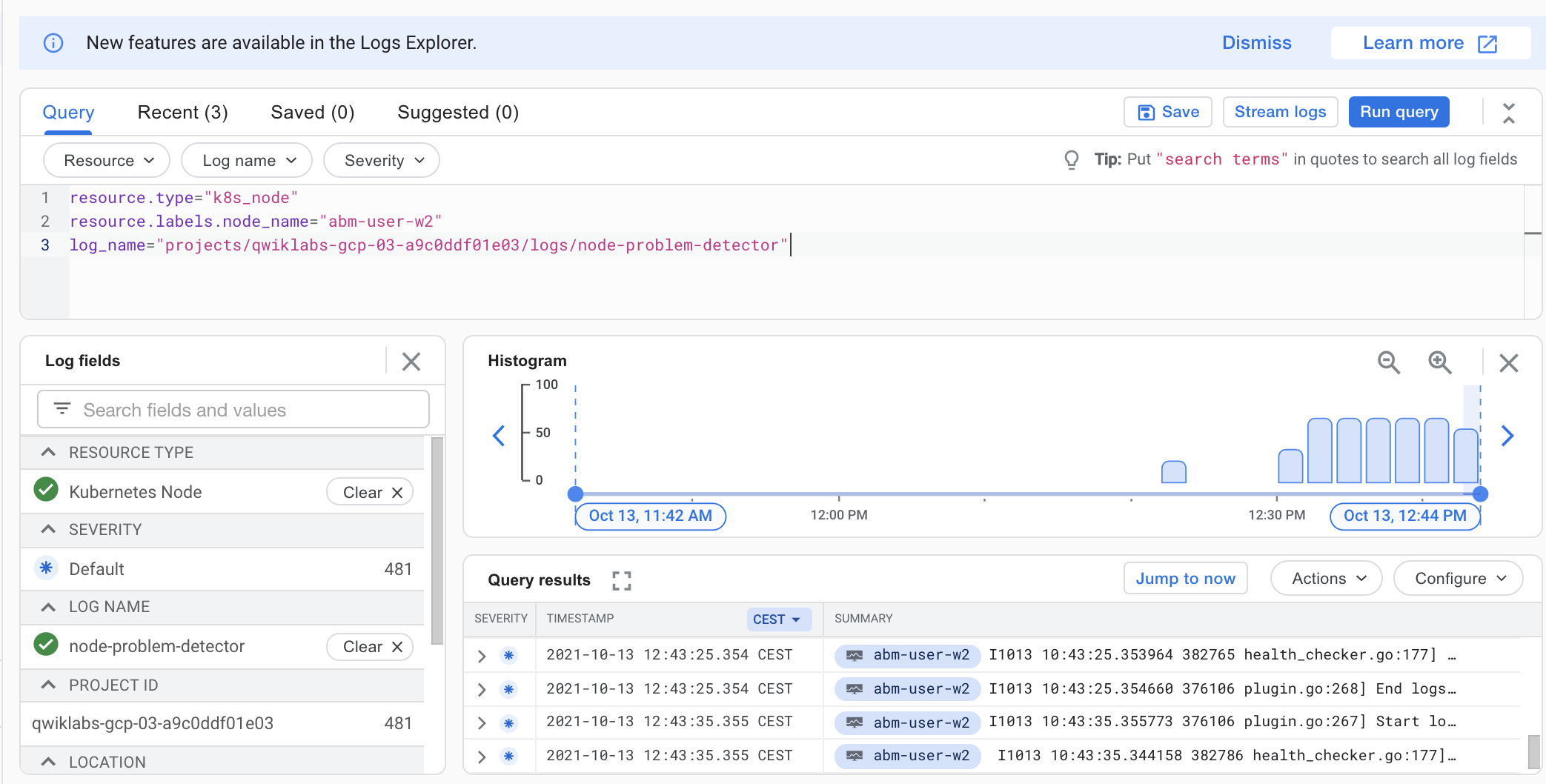Screen dimensions: 1546x784
Task: Change the CEST timezone dropdown
Action: point(778,619)
